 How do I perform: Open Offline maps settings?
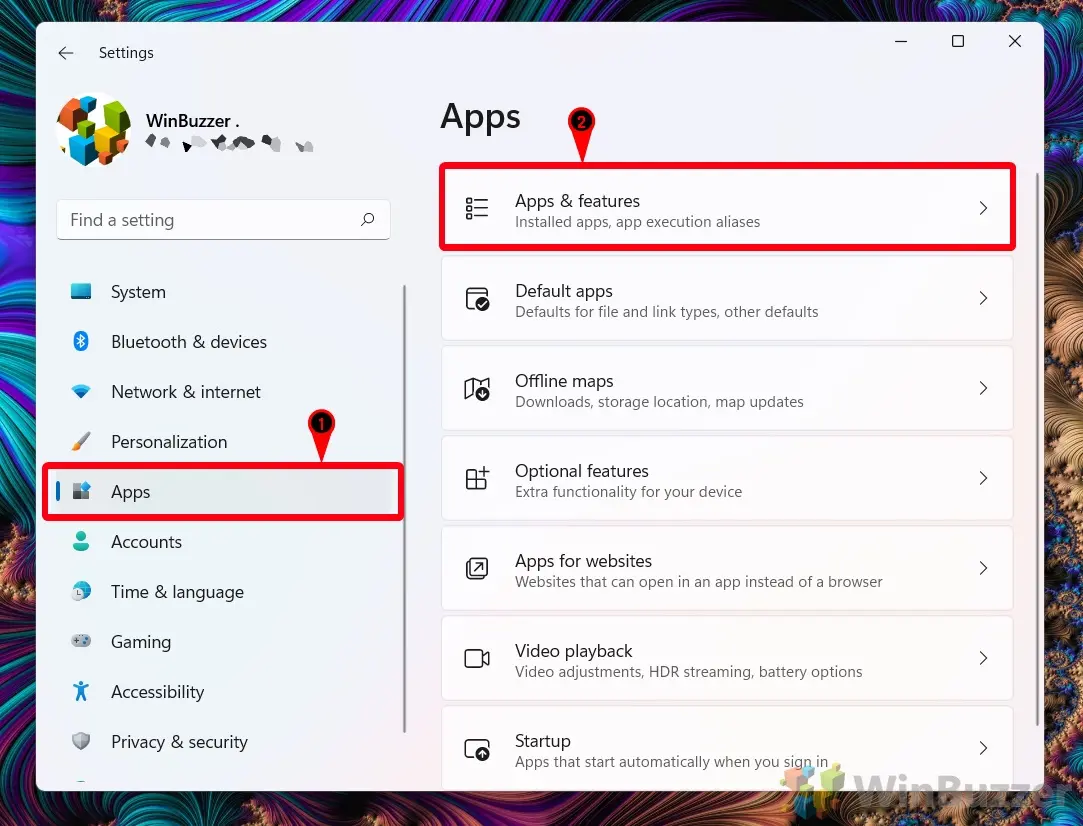727,388
